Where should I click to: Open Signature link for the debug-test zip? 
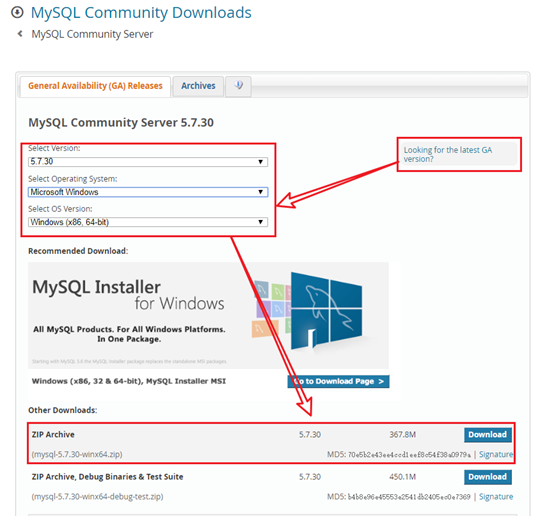pos(496,497)
